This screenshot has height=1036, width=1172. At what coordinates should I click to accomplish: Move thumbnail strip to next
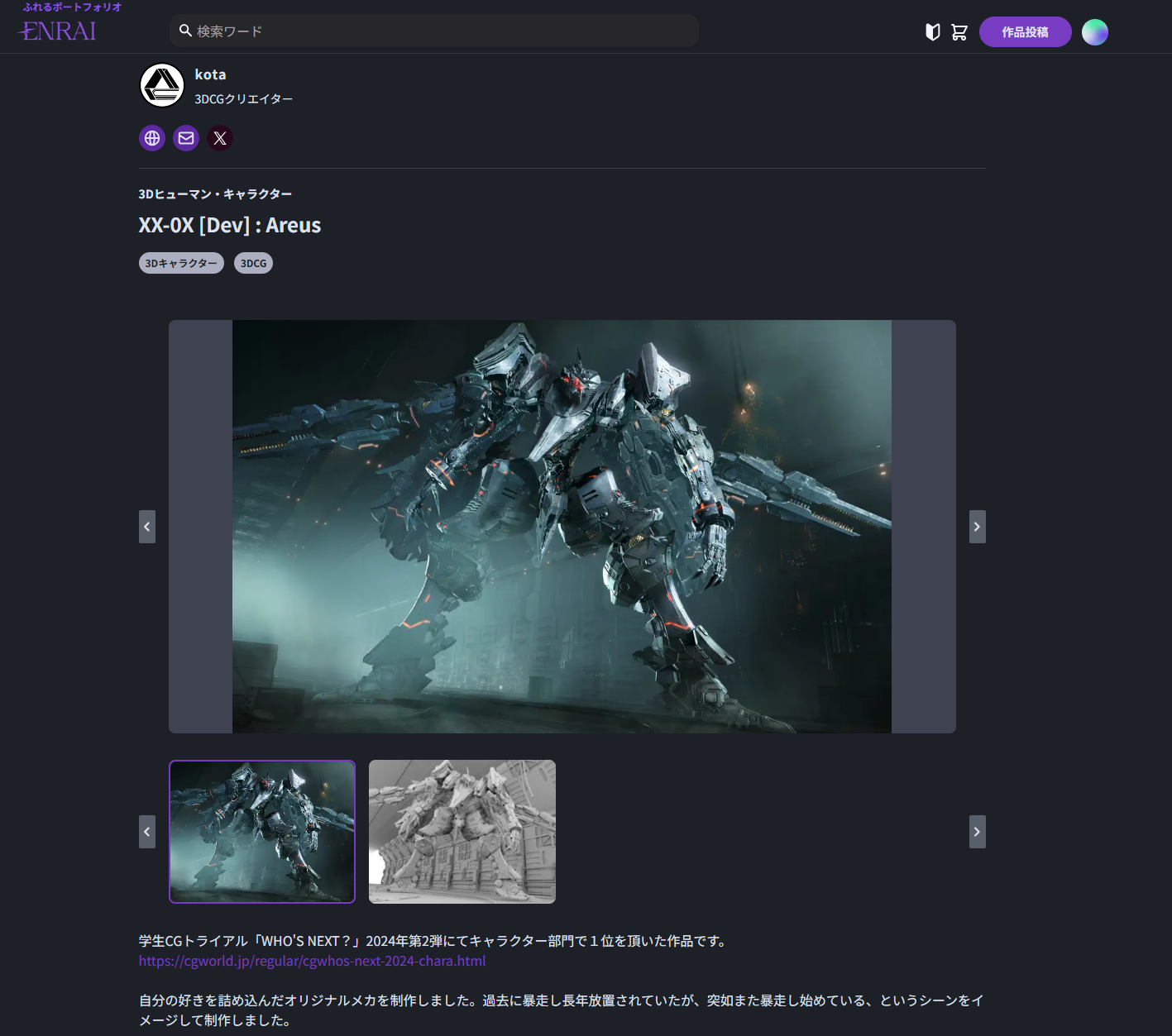point(978,832)
